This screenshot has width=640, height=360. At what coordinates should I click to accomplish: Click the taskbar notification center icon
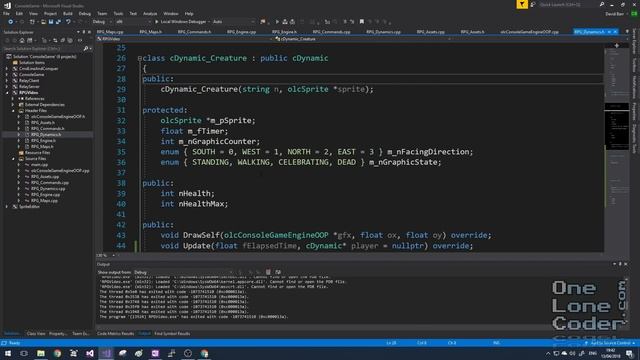[x=630, y=353]
